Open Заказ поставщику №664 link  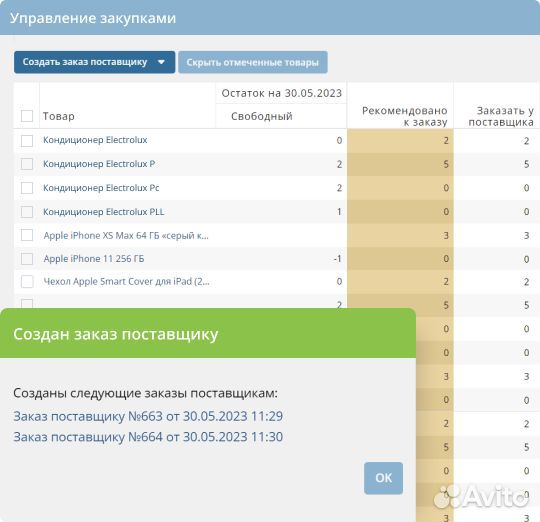coord(148,437)
